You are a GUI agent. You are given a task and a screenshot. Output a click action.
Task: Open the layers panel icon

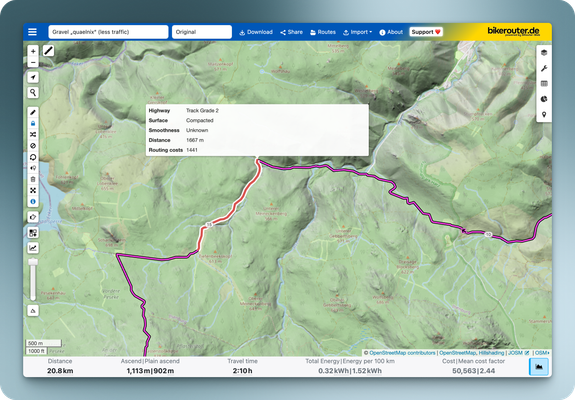click(544, 53)
